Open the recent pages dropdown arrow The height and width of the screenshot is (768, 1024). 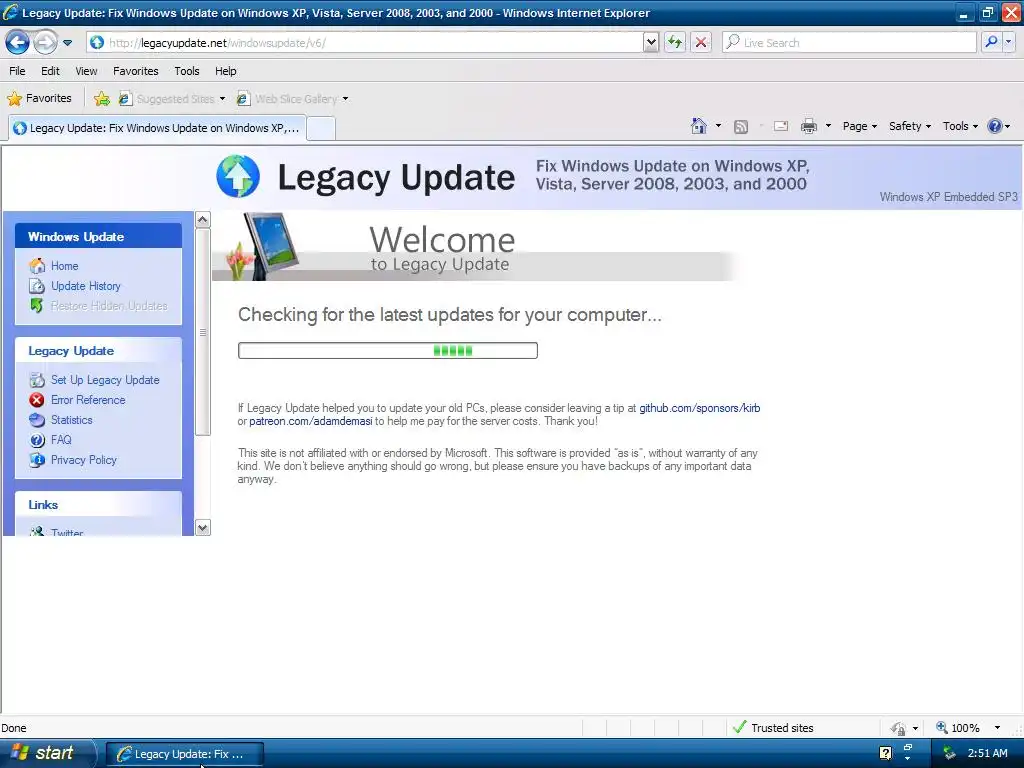pos(67,43)
